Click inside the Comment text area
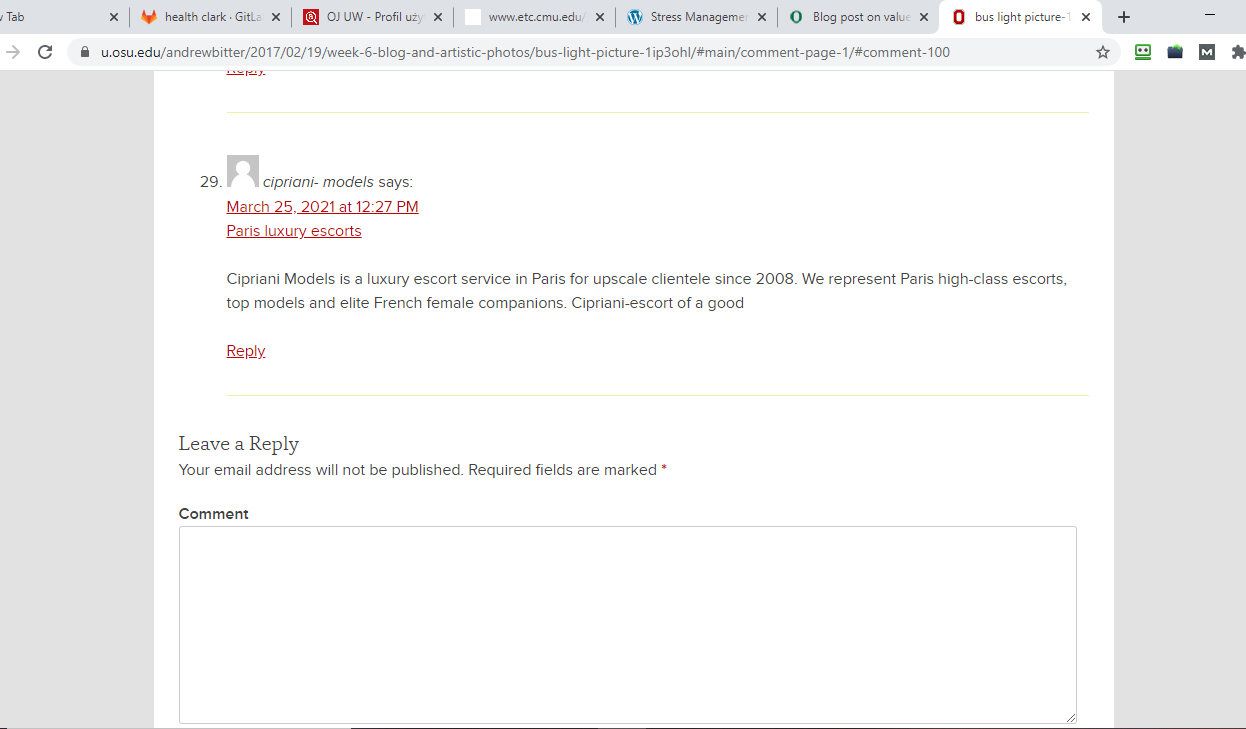This screenshot has height=729, width=1246. tap(627, 624)
